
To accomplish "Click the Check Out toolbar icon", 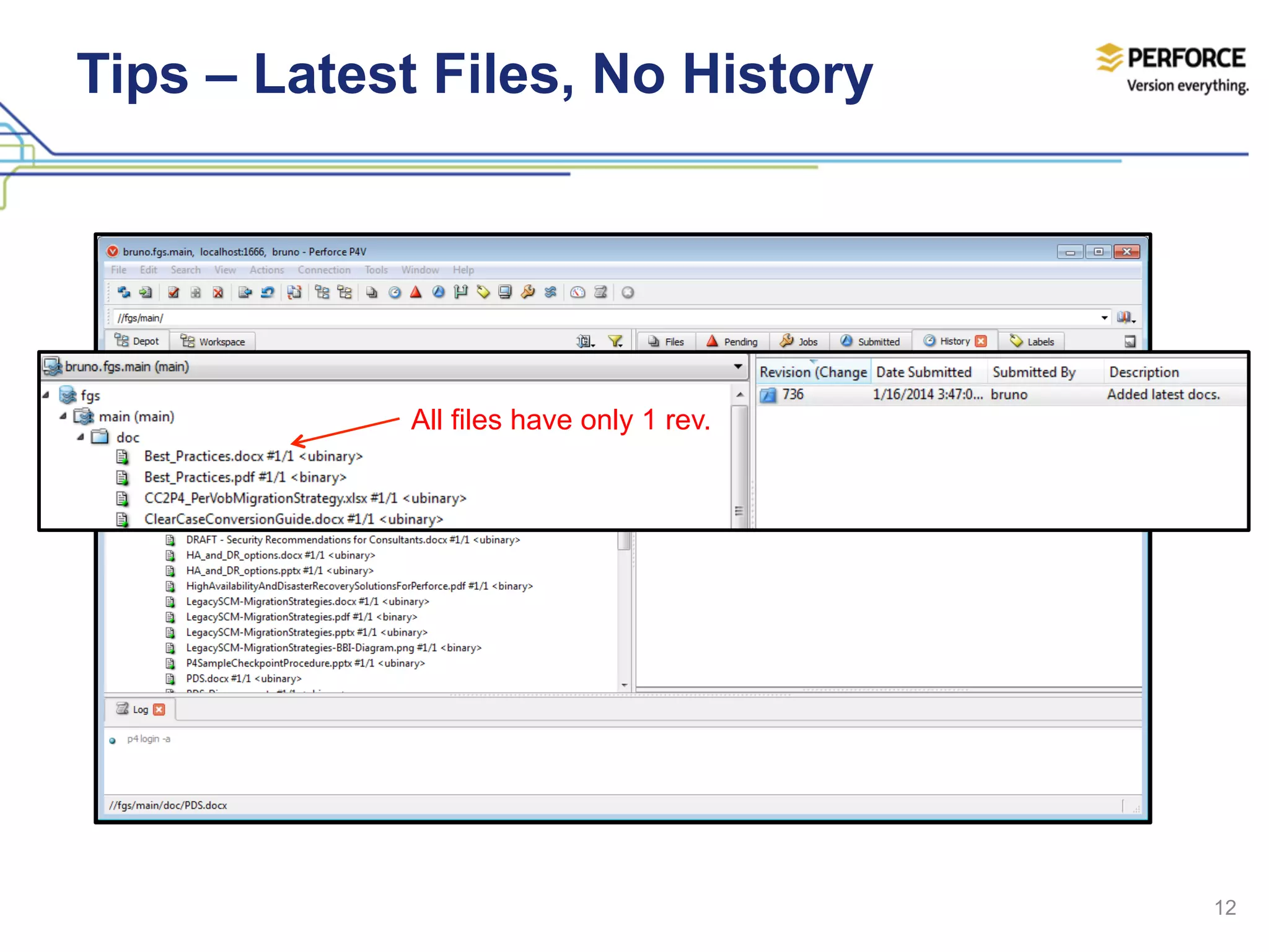I will pos(174,292).
